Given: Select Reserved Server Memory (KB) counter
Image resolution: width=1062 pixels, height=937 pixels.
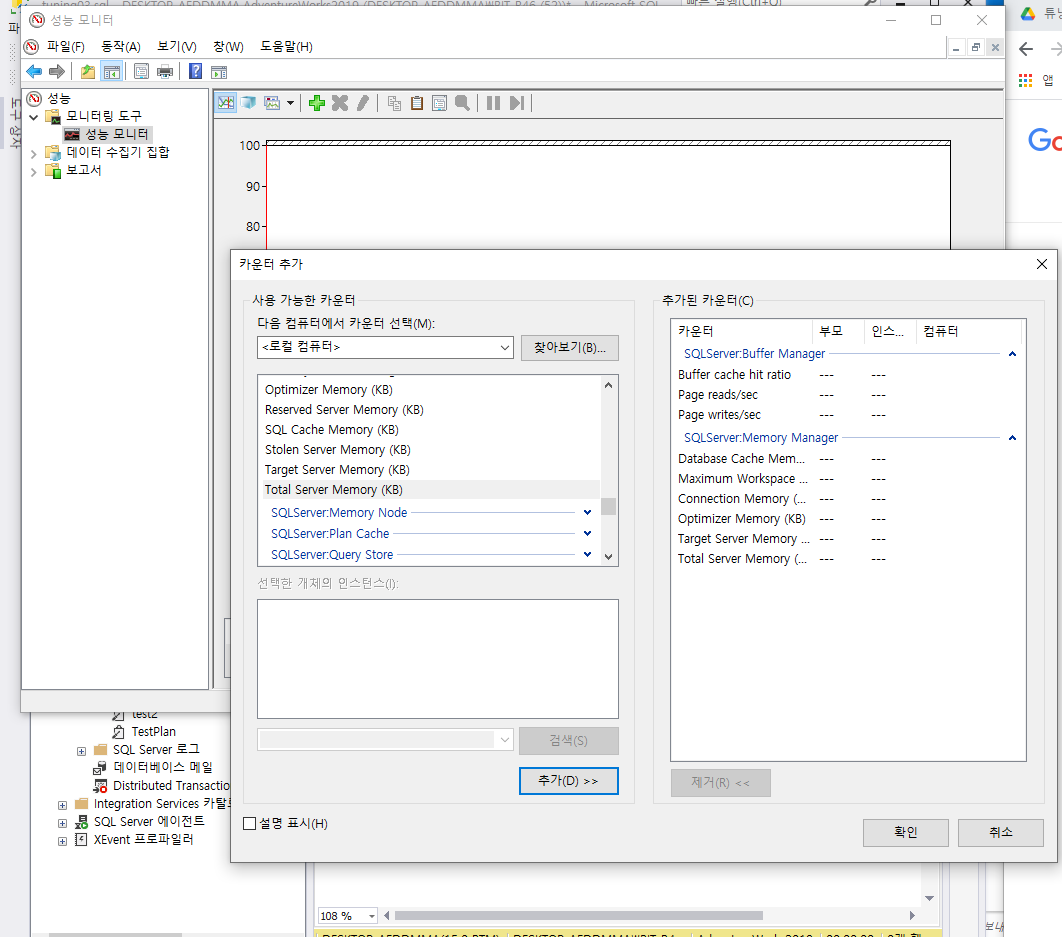Looking at the screenshot, I should (x=344, y=410).
